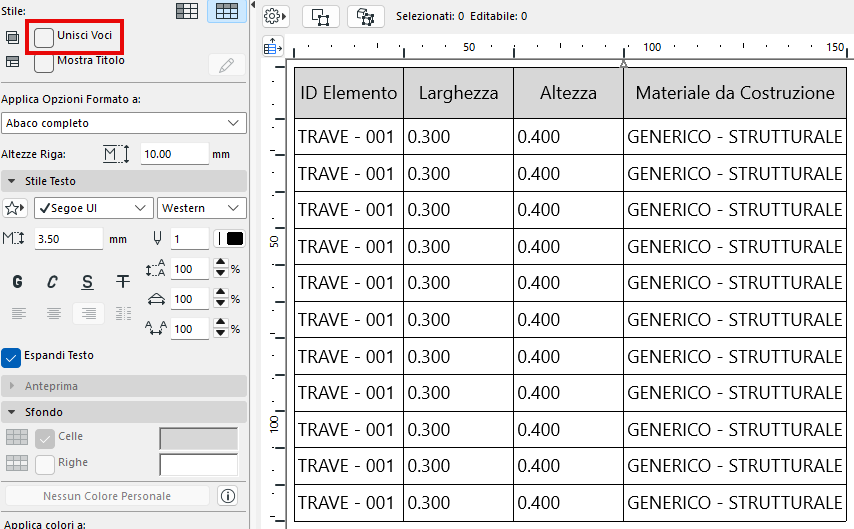Open the info icon beside Nessun Colore Personale

[228, 496]
